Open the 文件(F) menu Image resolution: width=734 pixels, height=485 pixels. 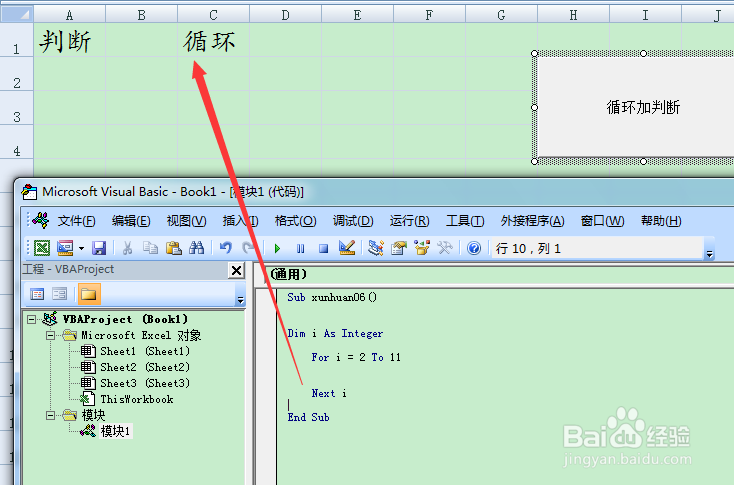76,220
